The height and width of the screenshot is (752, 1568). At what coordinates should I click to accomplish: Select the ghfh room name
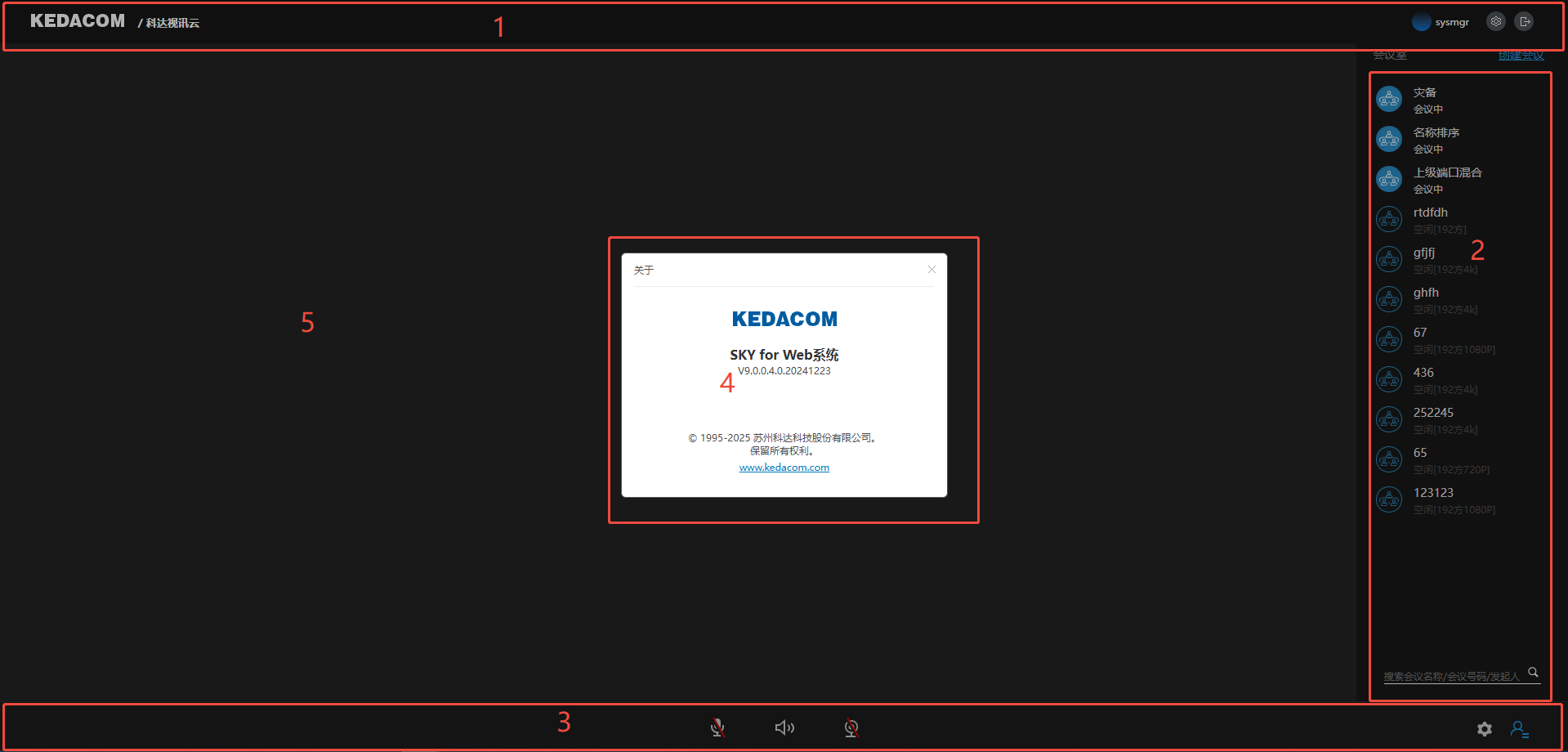1427,293
